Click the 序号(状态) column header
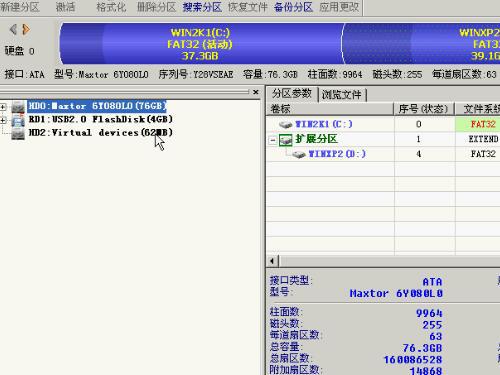This screenshot has height=375, width=500. pos(424,109)
